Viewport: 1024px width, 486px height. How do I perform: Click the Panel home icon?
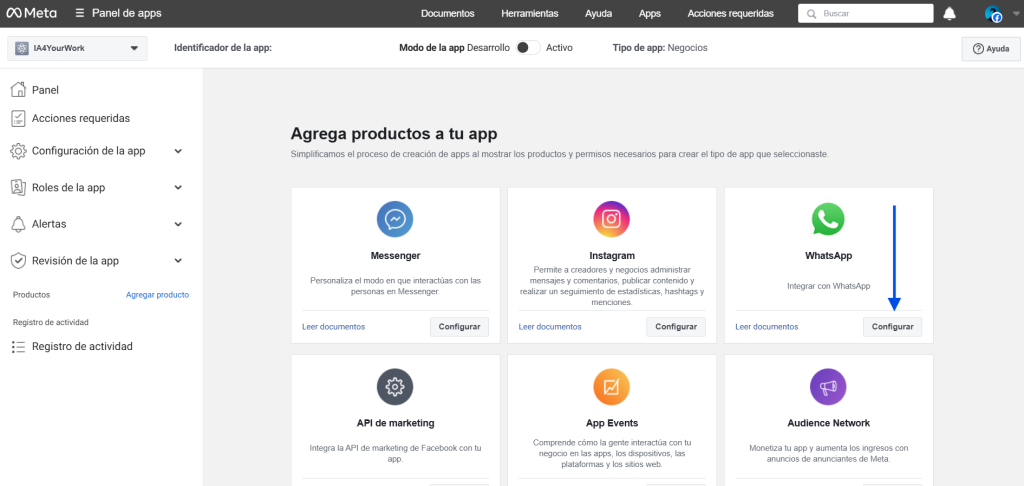point(18,89)
